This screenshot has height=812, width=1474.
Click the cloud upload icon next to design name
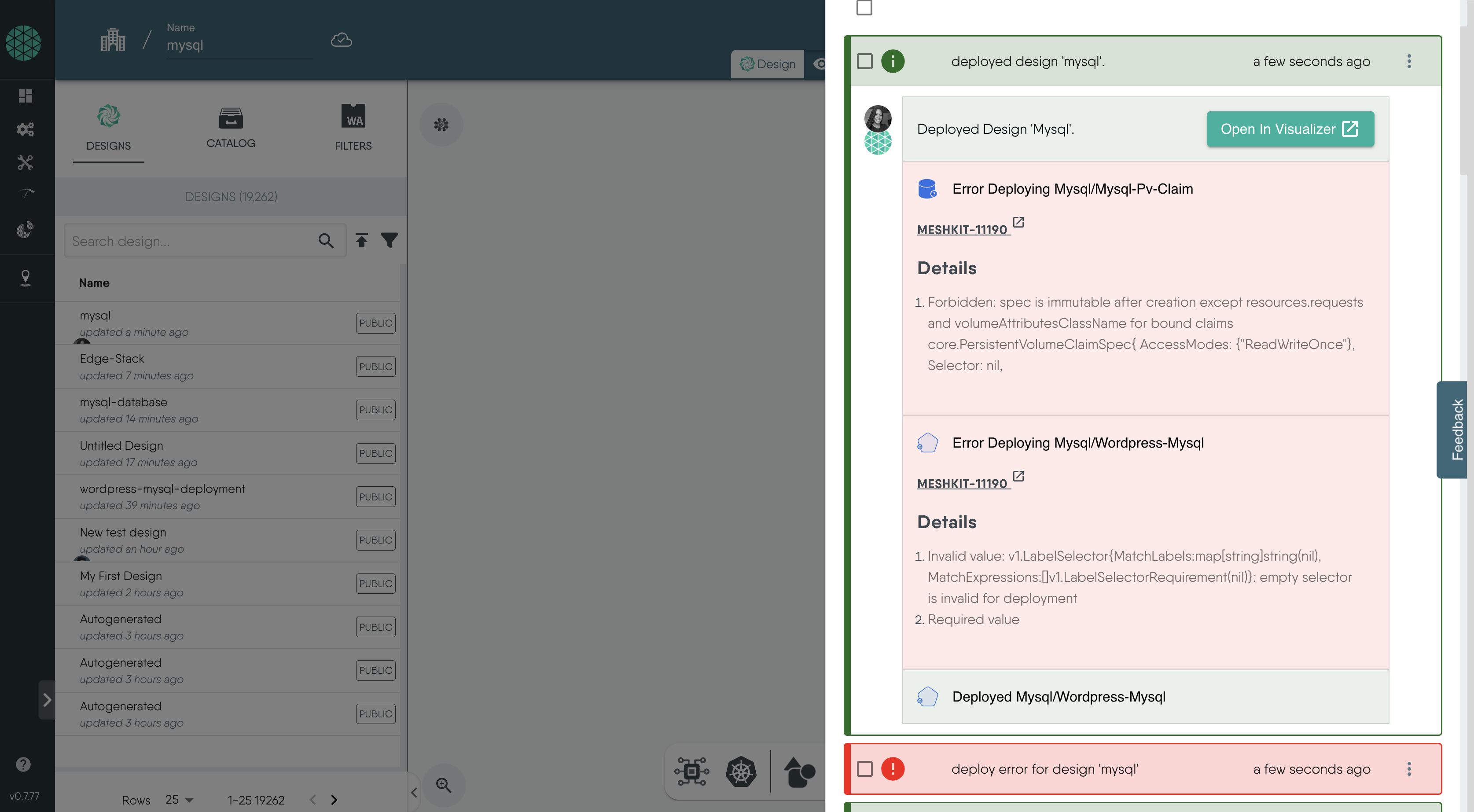click(x=341, y=40)
